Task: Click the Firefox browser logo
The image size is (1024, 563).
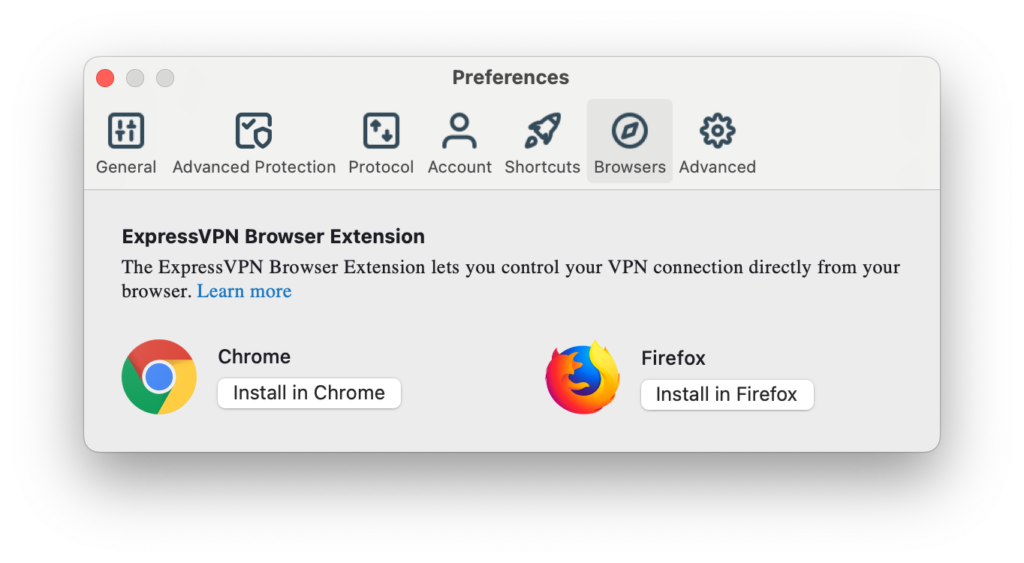Action: tap(582, 378)
